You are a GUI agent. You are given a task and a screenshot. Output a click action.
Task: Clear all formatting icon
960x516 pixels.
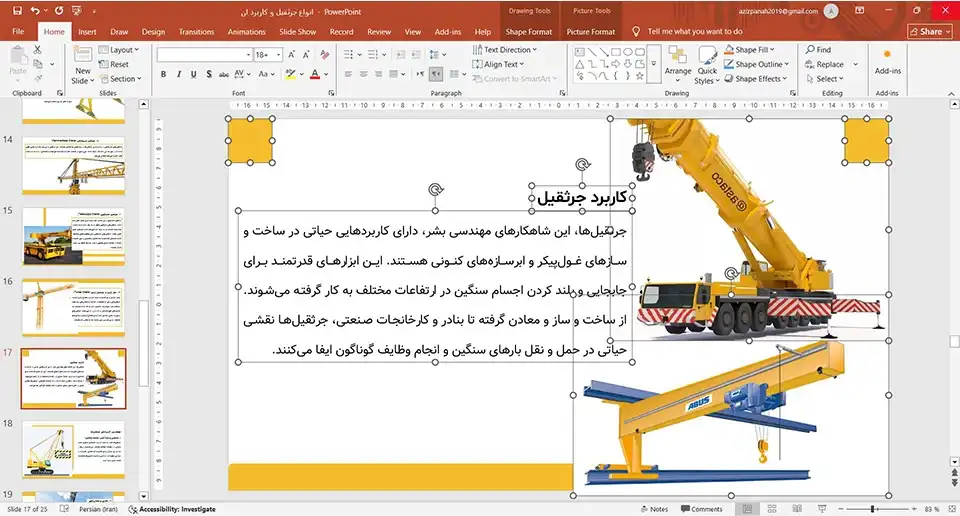[324, 54]
